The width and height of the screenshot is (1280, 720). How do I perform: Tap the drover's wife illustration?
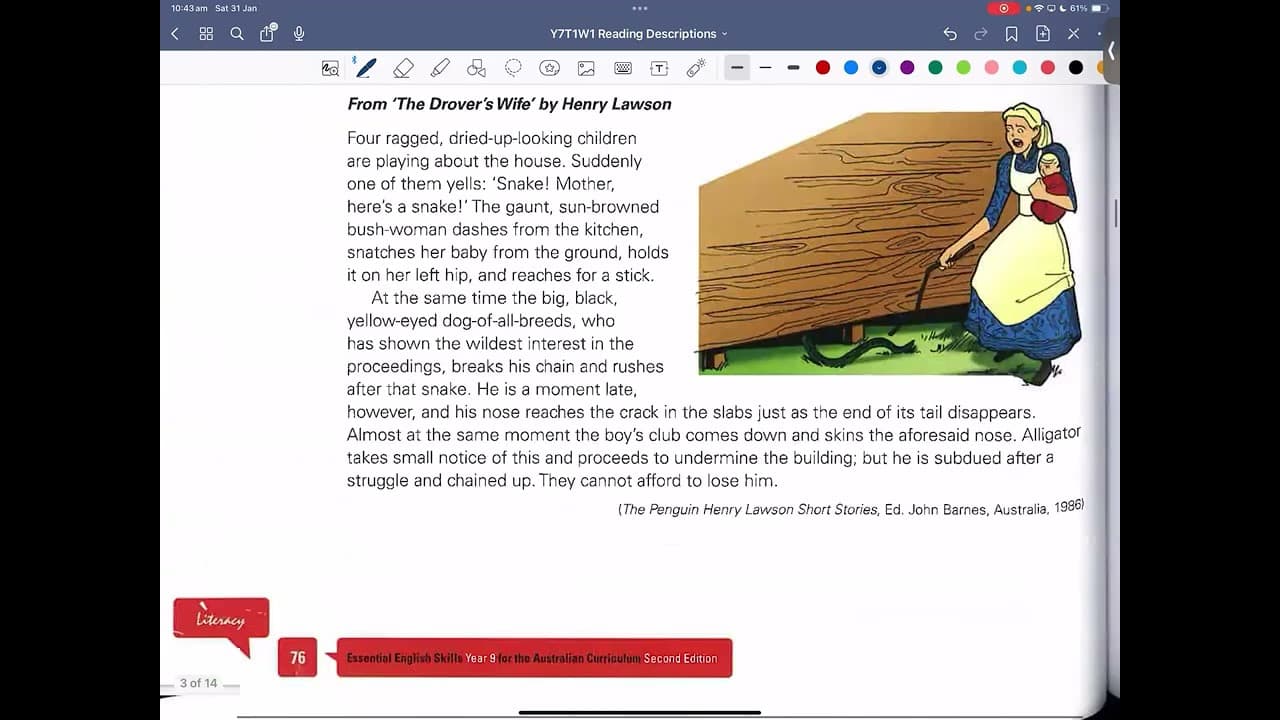click(889, 242)
